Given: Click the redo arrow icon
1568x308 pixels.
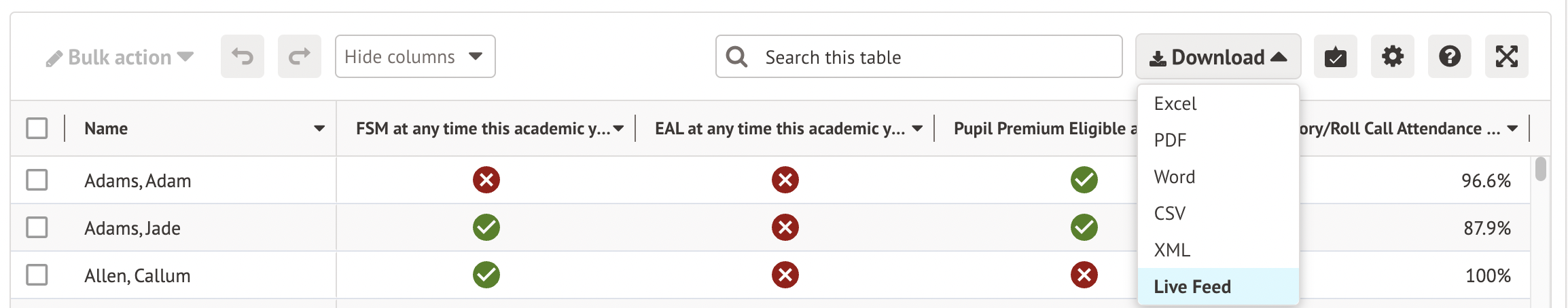Looking at the screenshot, I should [x=300, y=56].
